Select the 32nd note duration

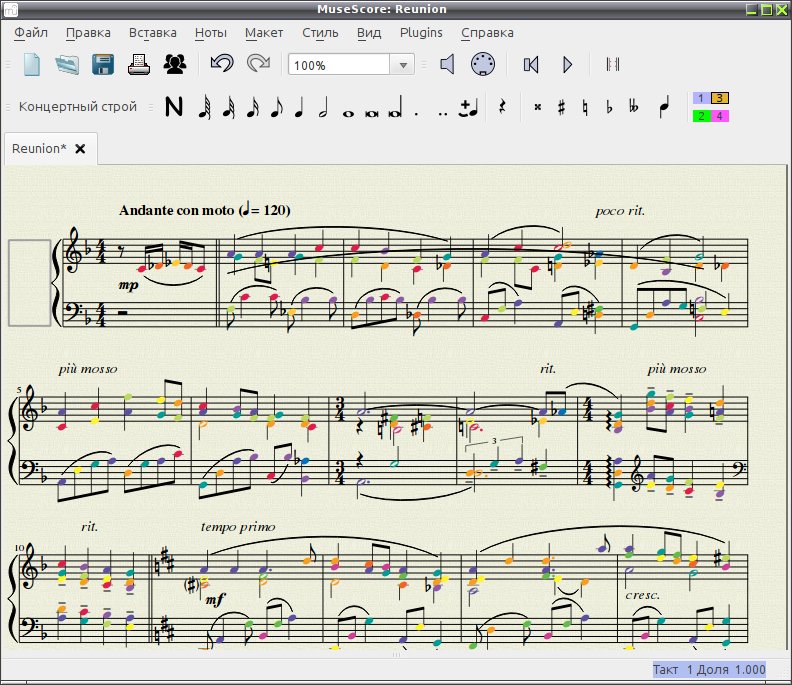(228, 107)
